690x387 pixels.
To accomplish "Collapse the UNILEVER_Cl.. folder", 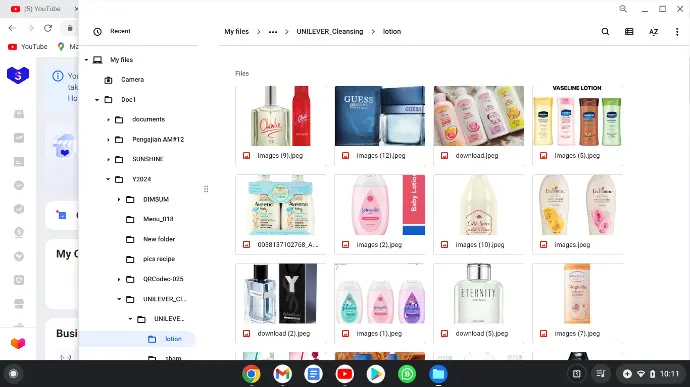I will pyautogui.click(x=119, y=299).
